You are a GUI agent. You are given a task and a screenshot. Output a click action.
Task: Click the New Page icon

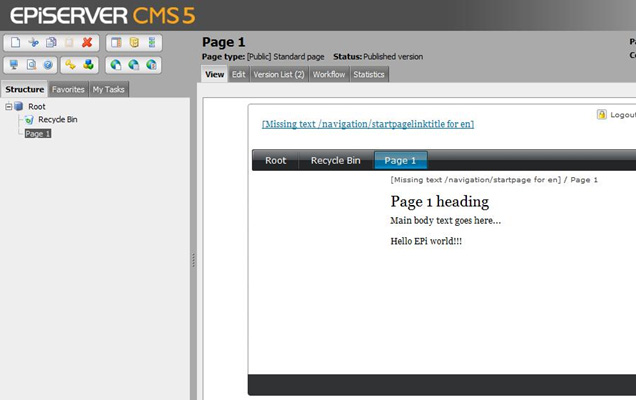(x=15, y=43)
